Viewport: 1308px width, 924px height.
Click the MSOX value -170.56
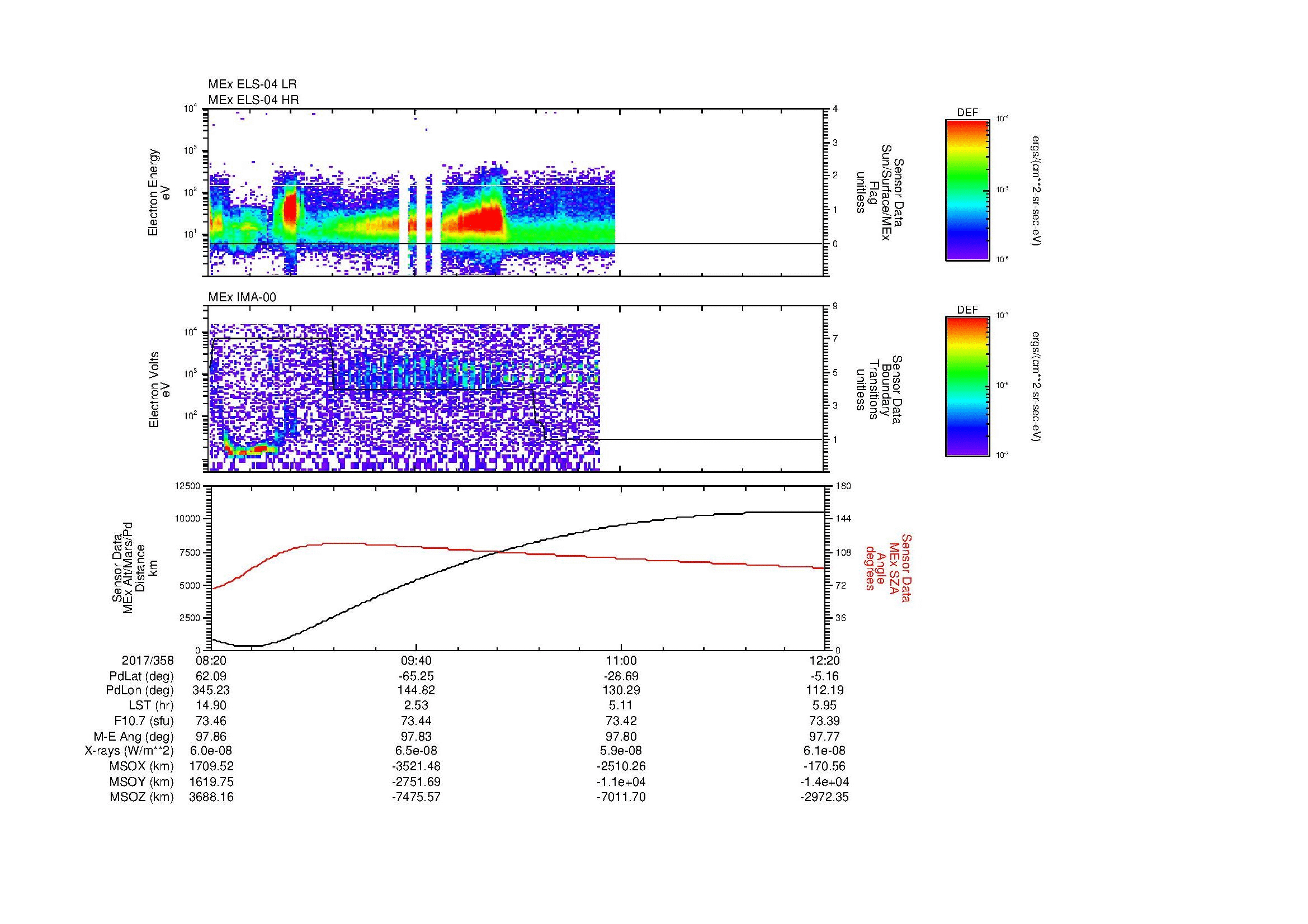tap(824, 766)
